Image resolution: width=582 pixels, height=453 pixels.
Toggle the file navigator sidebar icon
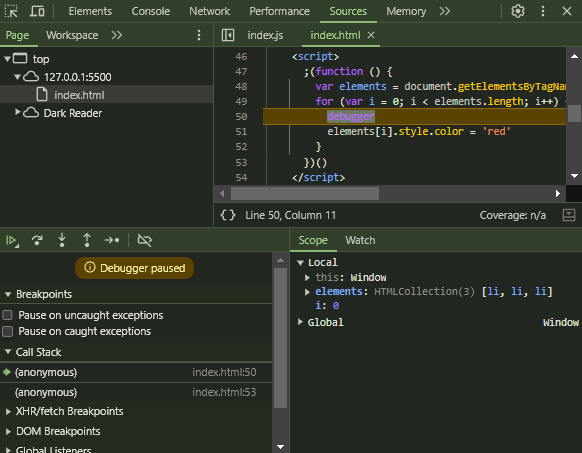pos(228,35)
